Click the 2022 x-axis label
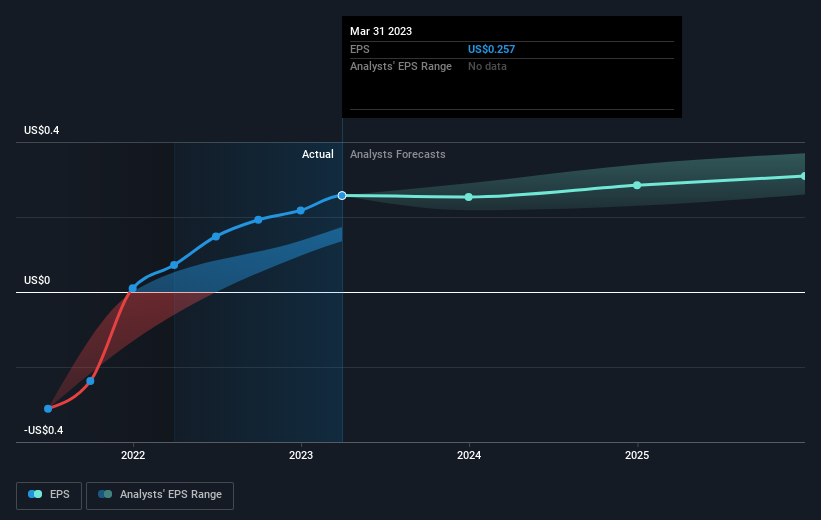This screenshot has height=520, width=821. 133,455
